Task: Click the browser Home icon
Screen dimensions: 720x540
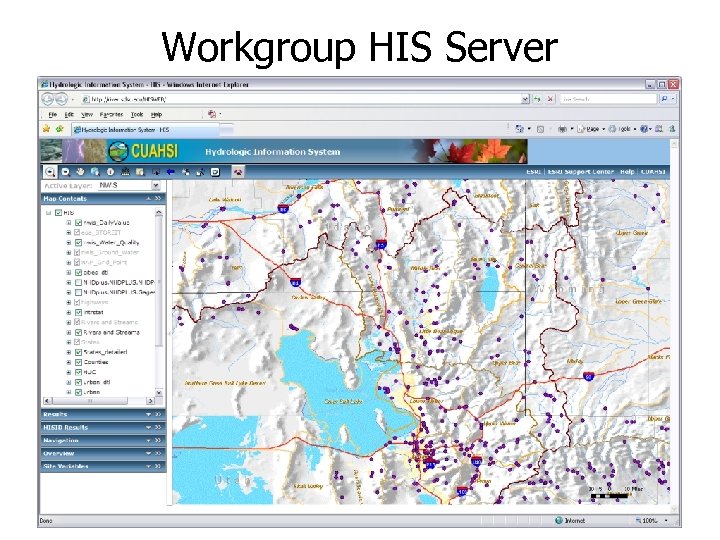Action: 519,129
